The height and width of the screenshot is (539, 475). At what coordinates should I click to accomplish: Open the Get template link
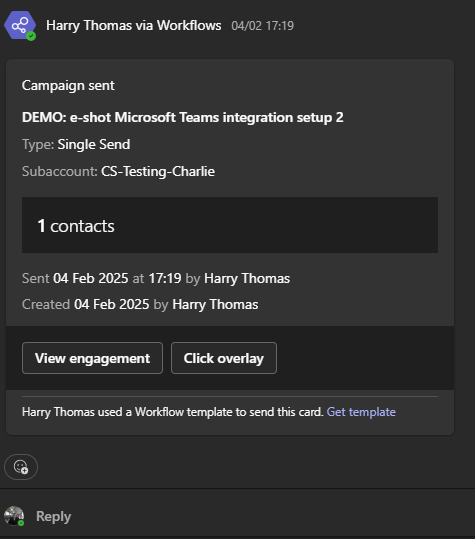coord(361,412)
